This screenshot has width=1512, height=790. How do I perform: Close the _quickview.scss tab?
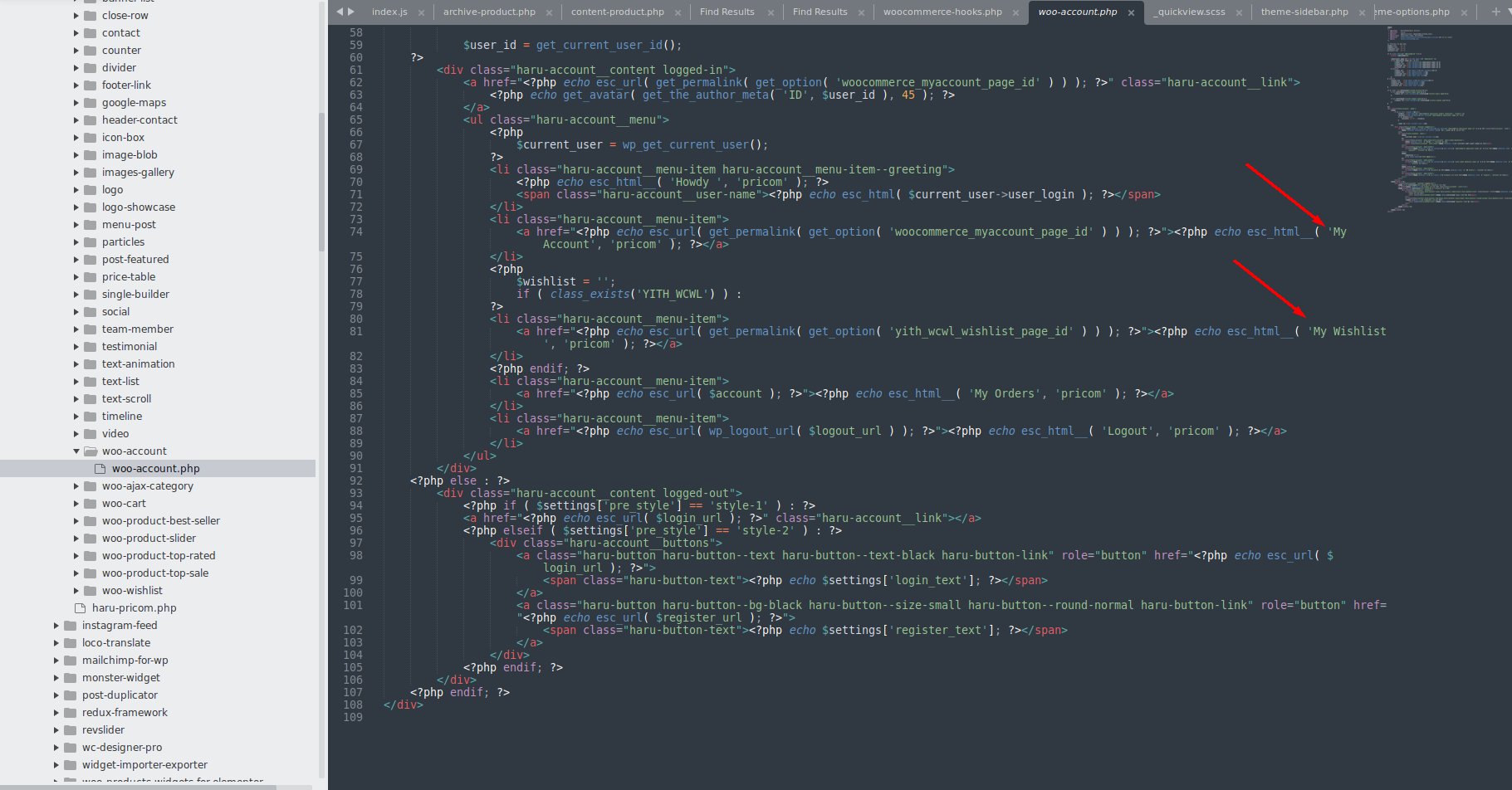1239,12
